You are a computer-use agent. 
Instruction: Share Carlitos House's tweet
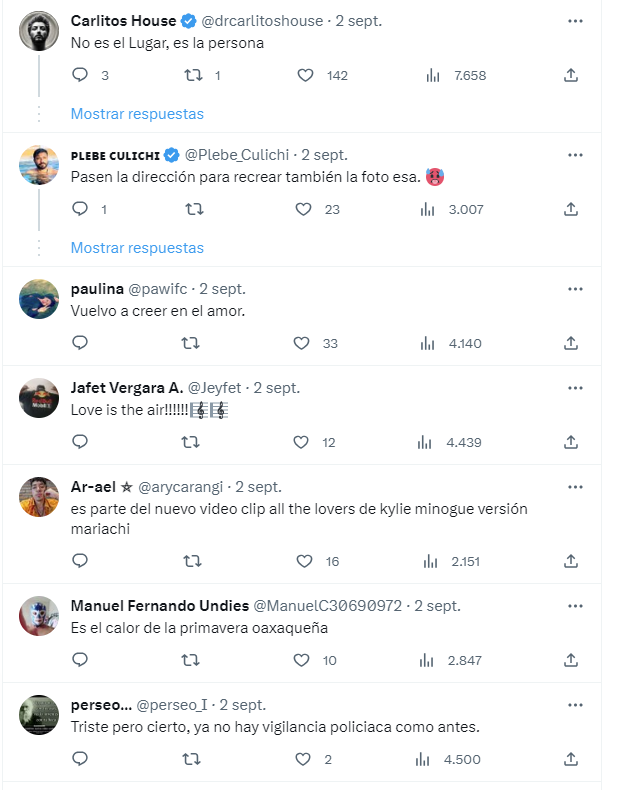[x=571, y=75]
